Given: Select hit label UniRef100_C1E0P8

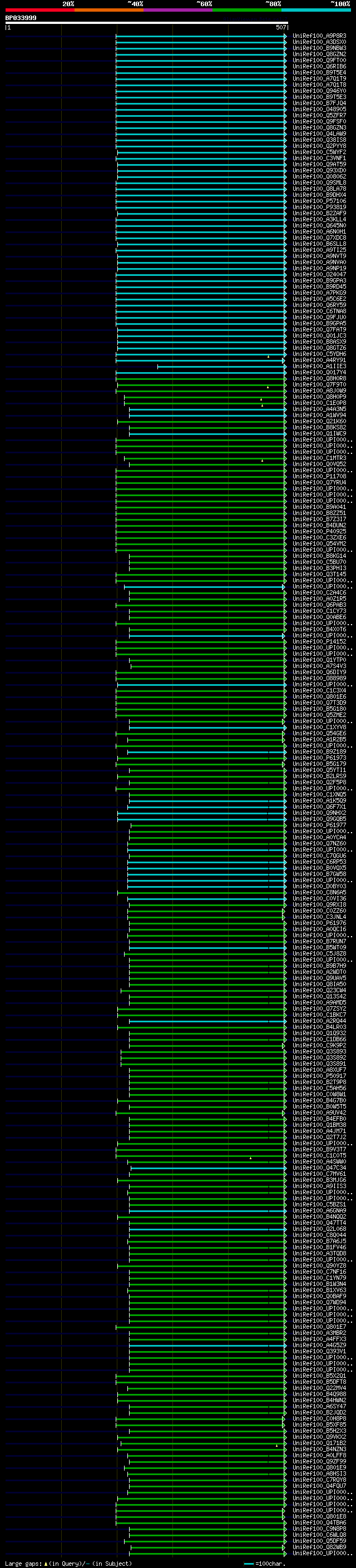Looking at the screenshot, I should click(319, 403).
